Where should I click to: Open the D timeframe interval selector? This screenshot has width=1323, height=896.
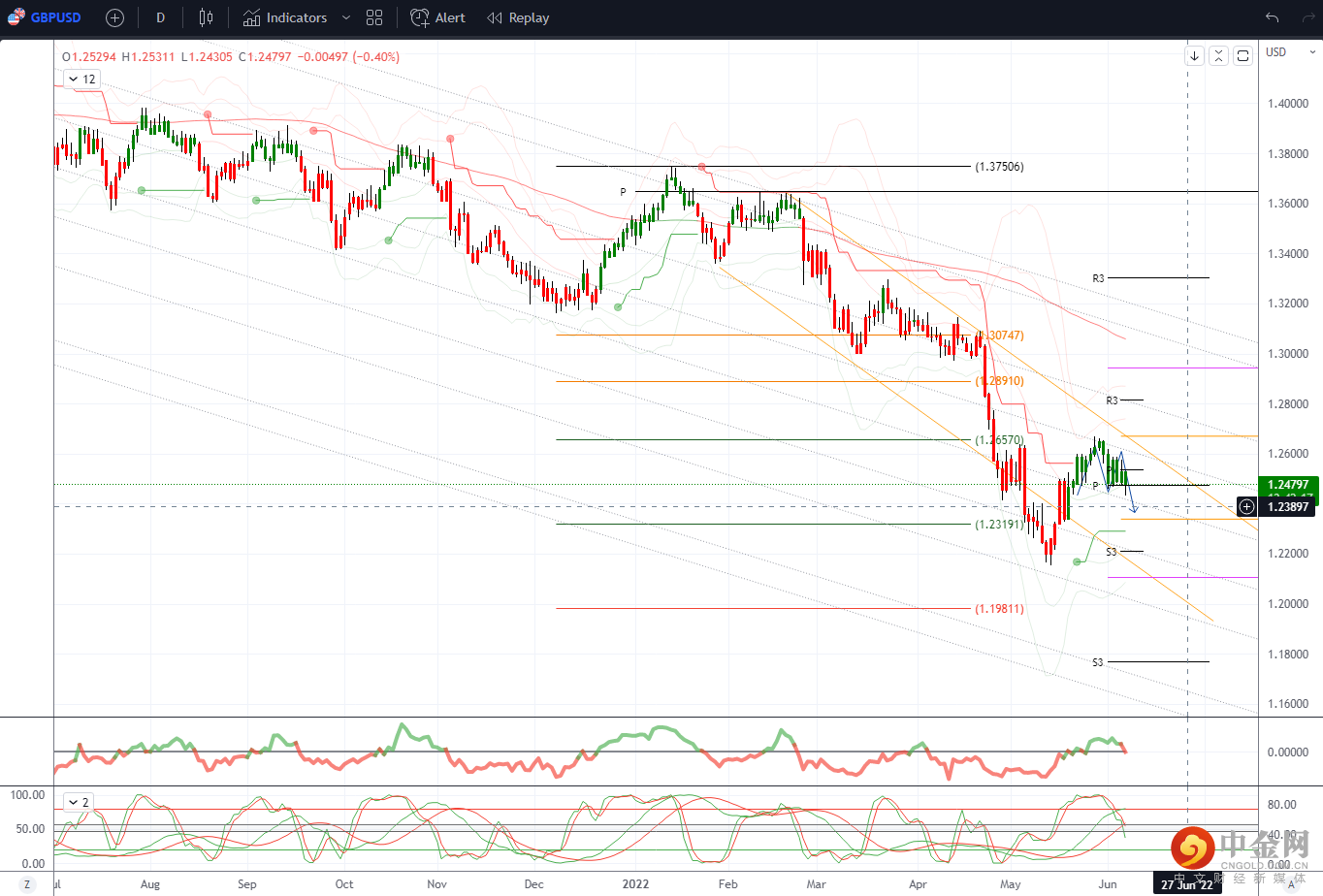point(160,17)
